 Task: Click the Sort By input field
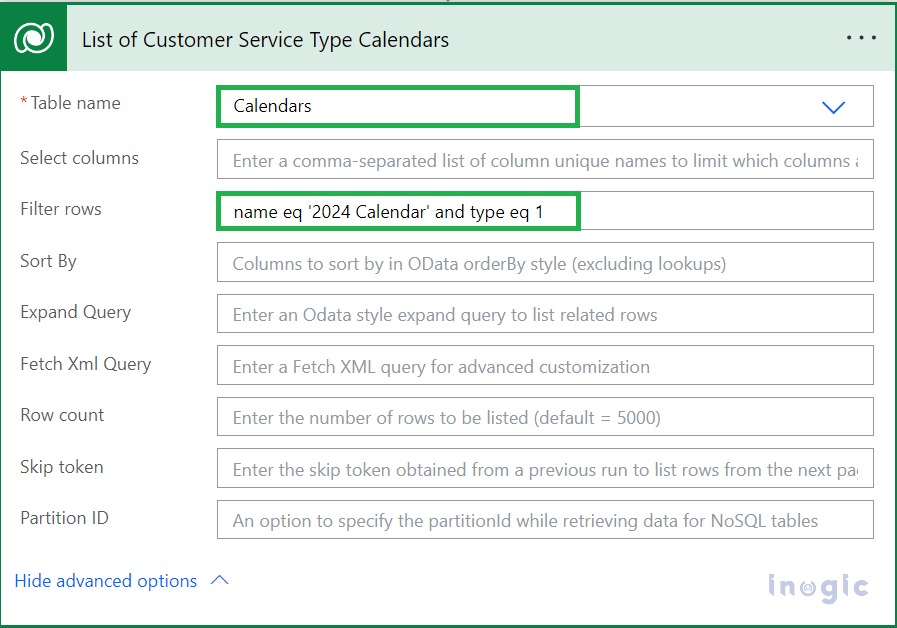pos(545,262)
